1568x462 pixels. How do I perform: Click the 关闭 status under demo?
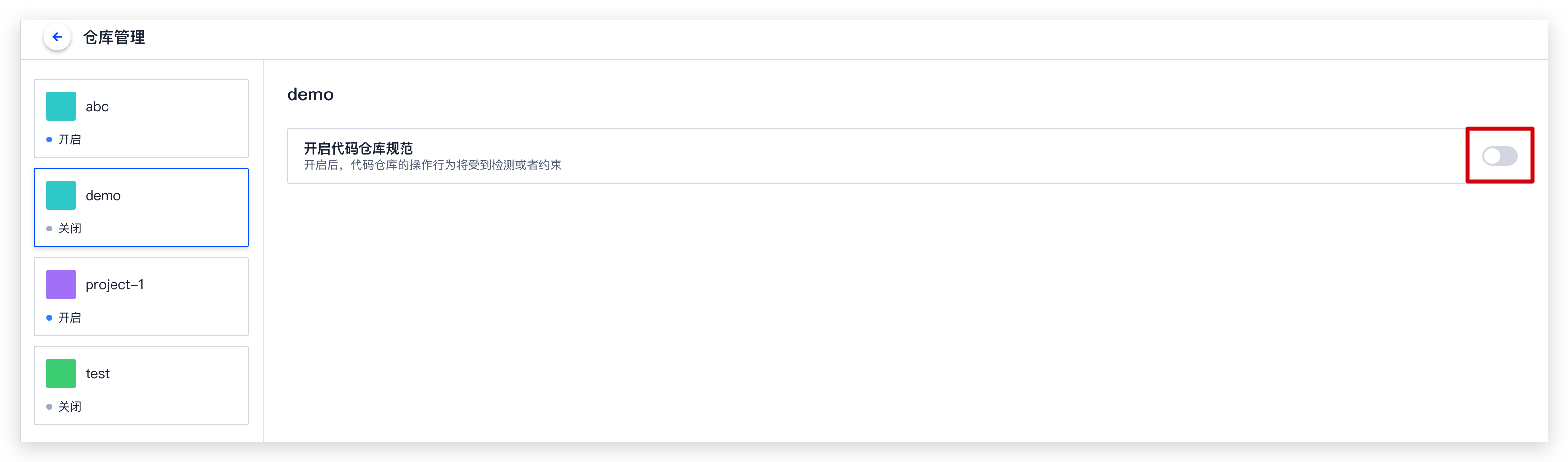tap(69, 229)
